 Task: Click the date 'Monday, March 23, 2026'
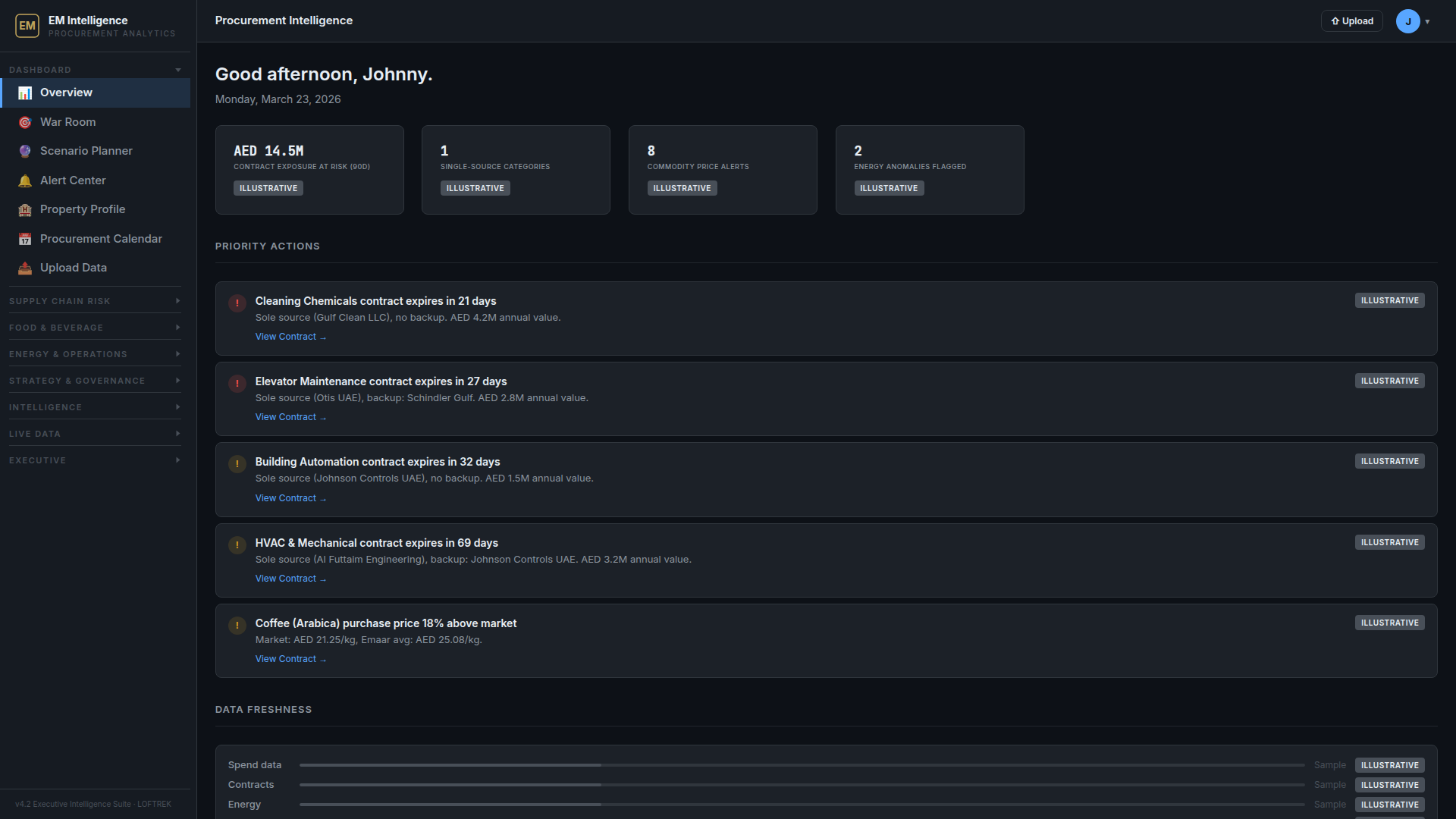(x=278, y=99)
